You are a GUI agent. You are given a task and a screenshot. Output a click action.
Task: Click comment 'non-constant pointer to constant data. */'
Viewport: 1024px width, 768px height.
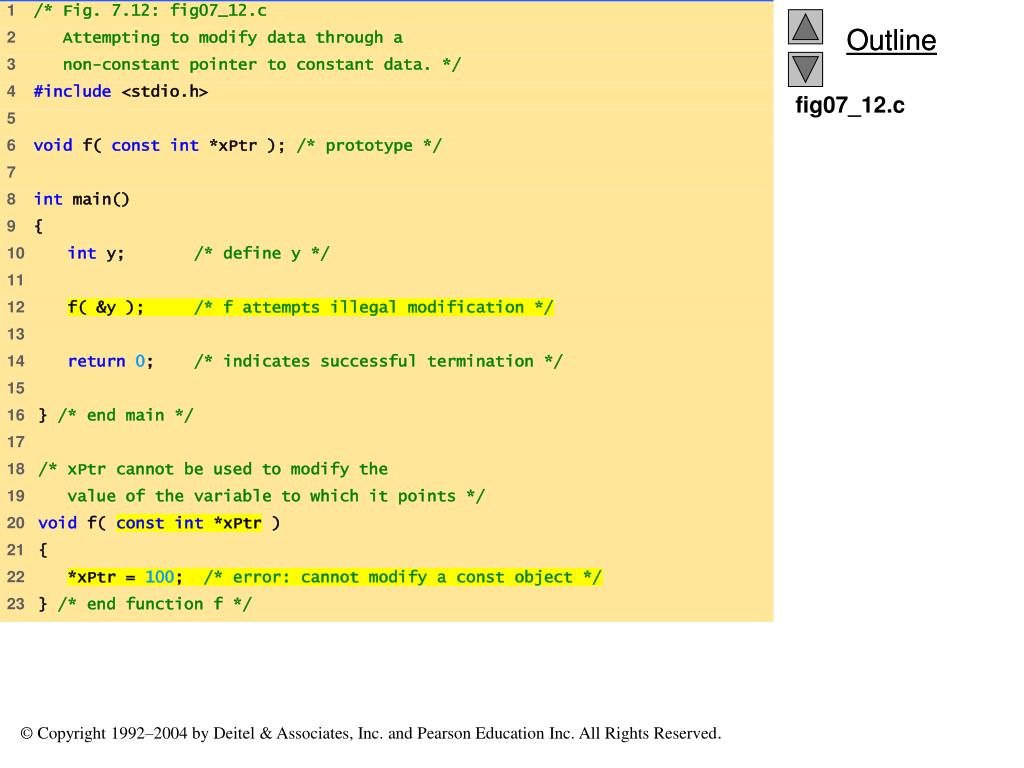[x=262, y=65]
